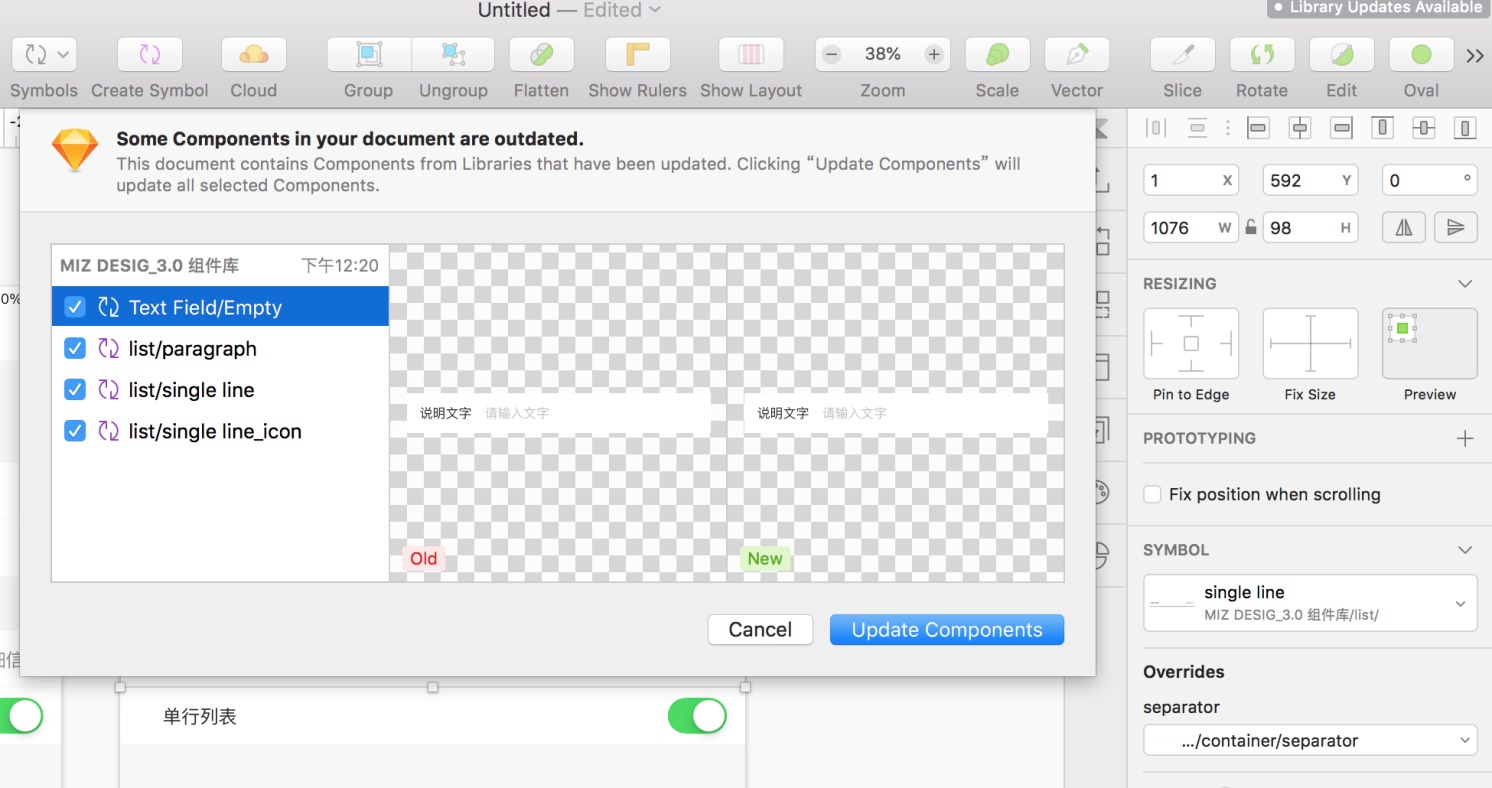Image resolution: width=1492 pixels, height=788 pixels.
Task: Open the Cloud upload tool
Action: click(x=253, y=54)
